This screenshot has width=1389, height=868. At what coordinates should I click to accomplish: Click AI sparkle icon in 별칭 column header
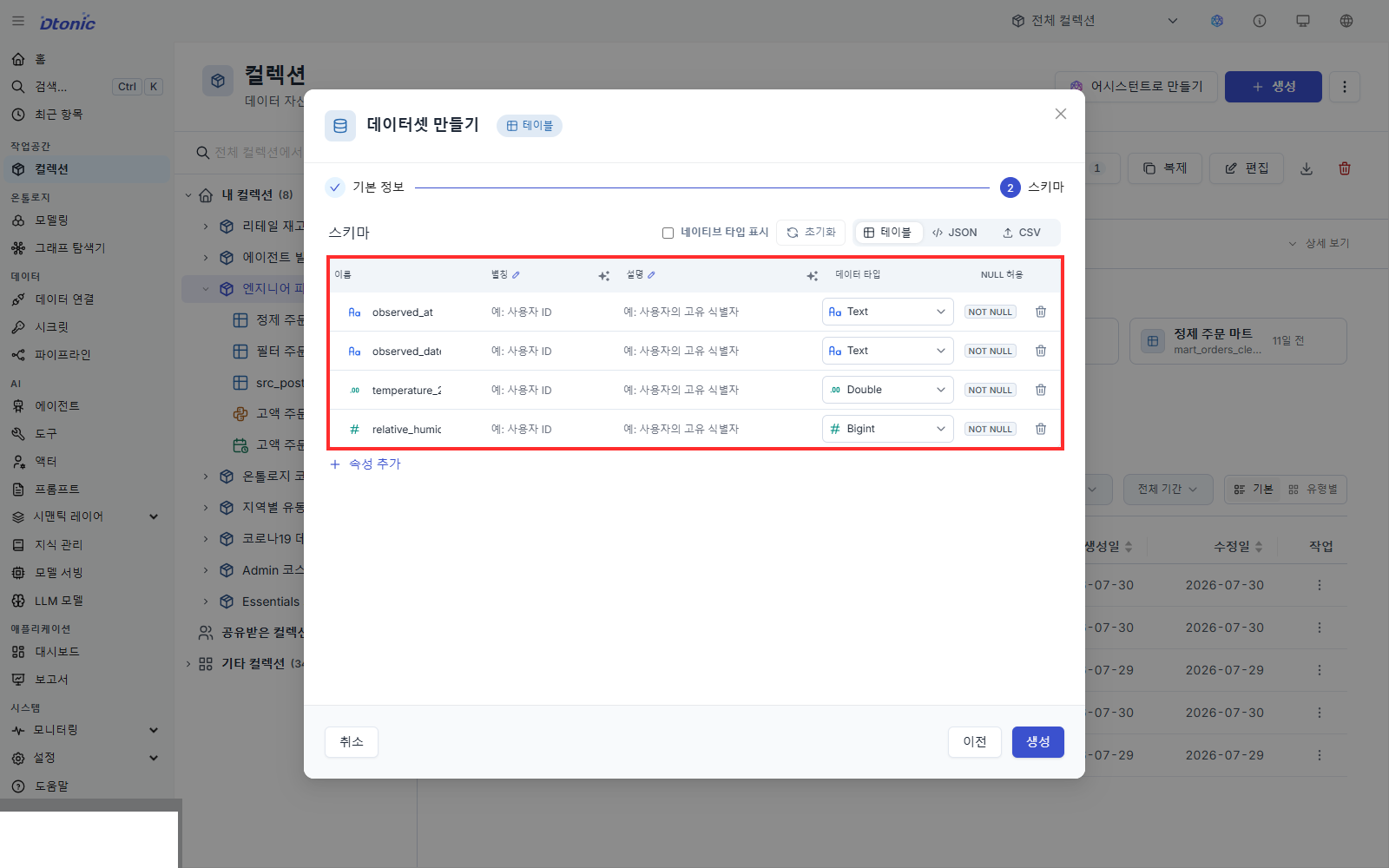[x=603, y=276]
